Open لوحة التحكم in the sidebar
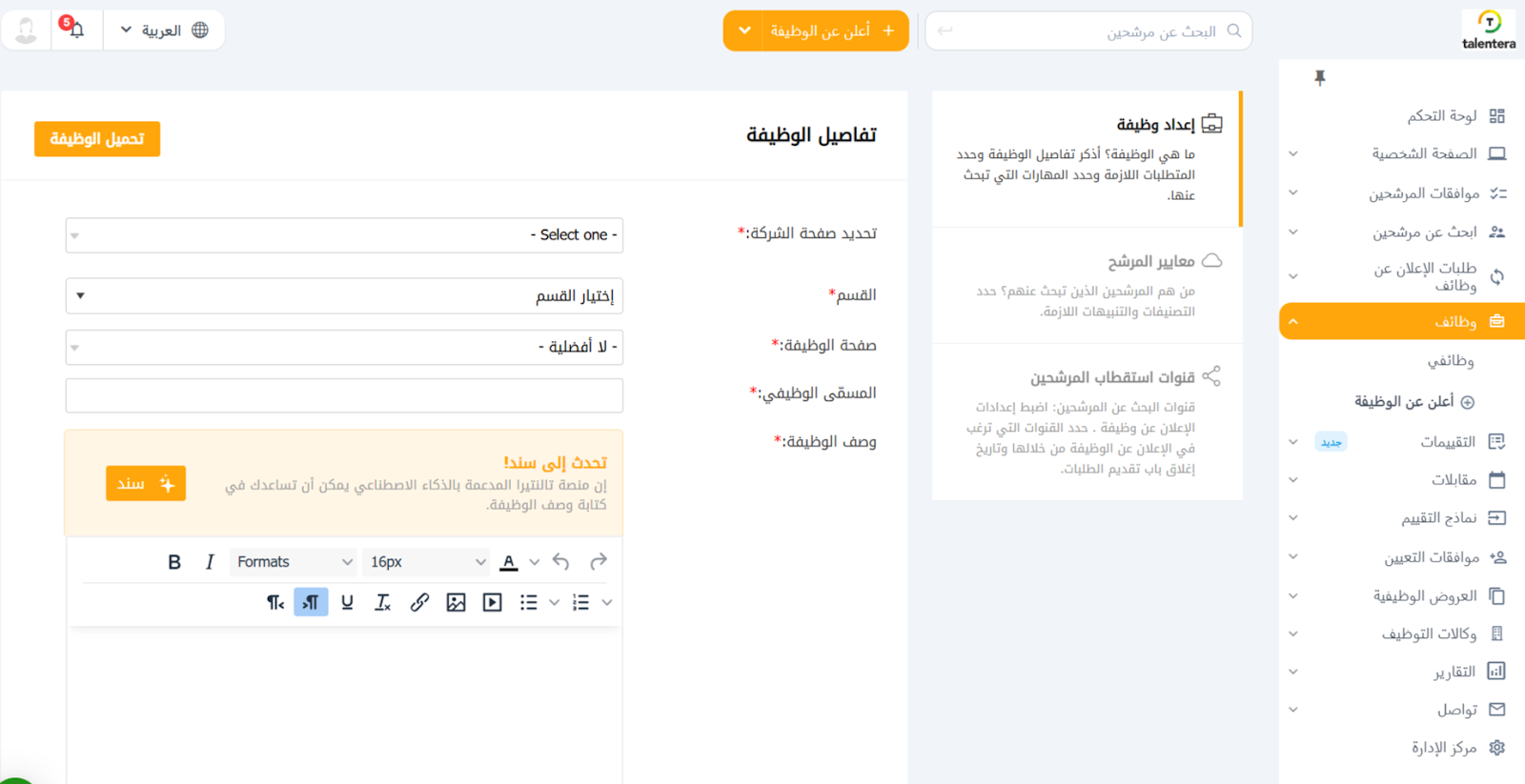The height and width of the screenshot is (784, 1525). pos(1442,115)
